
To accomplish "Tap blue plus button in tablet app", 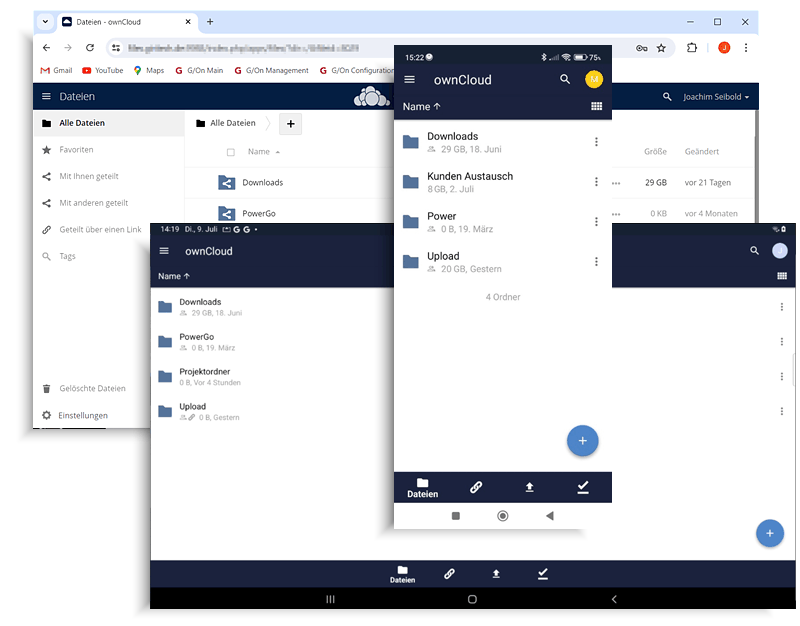I will click(x=770, y=533).
